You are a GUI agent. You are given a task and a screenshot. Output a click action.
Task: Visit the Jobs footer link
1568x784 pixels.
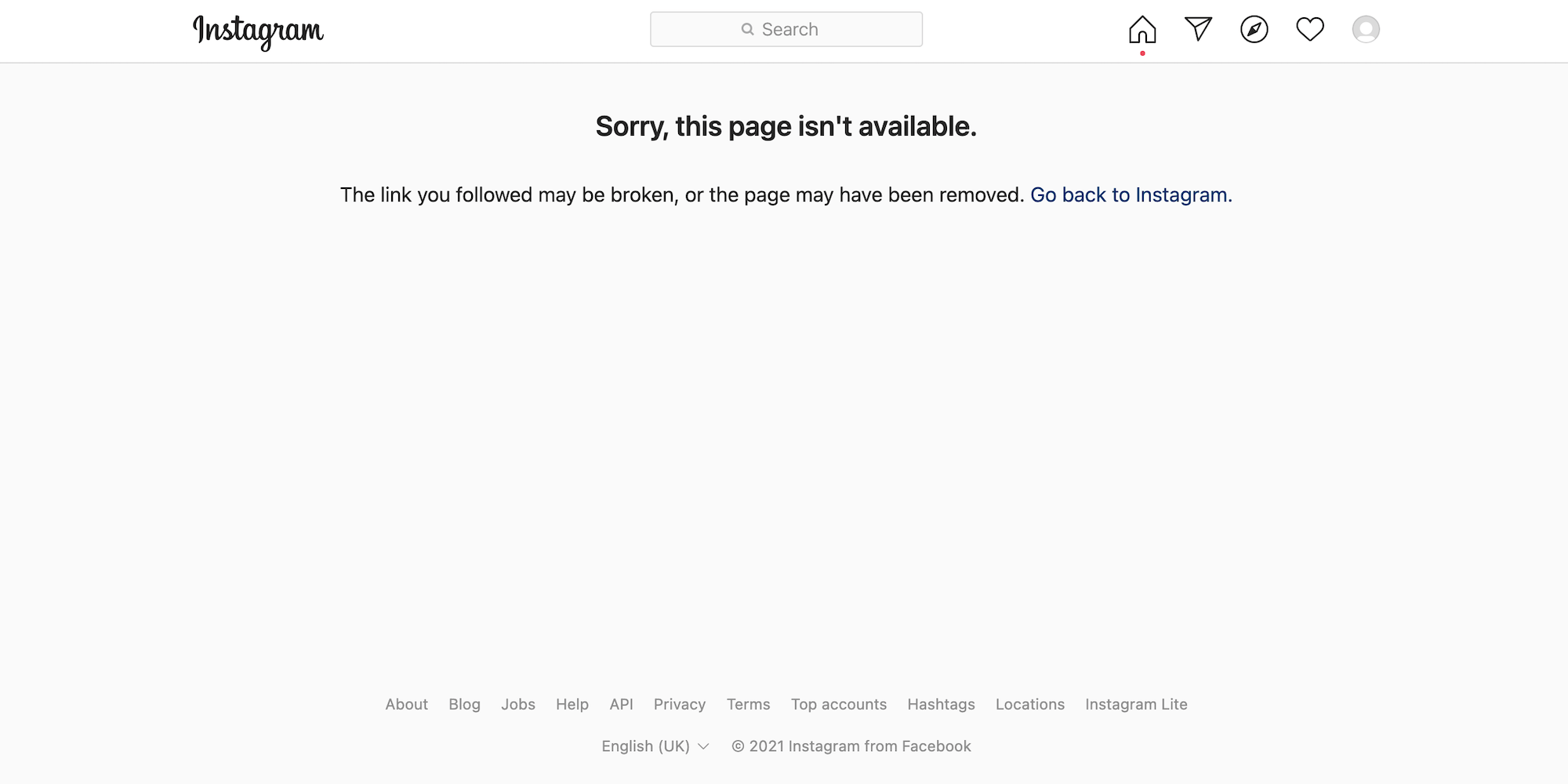[x=518, y=704]
